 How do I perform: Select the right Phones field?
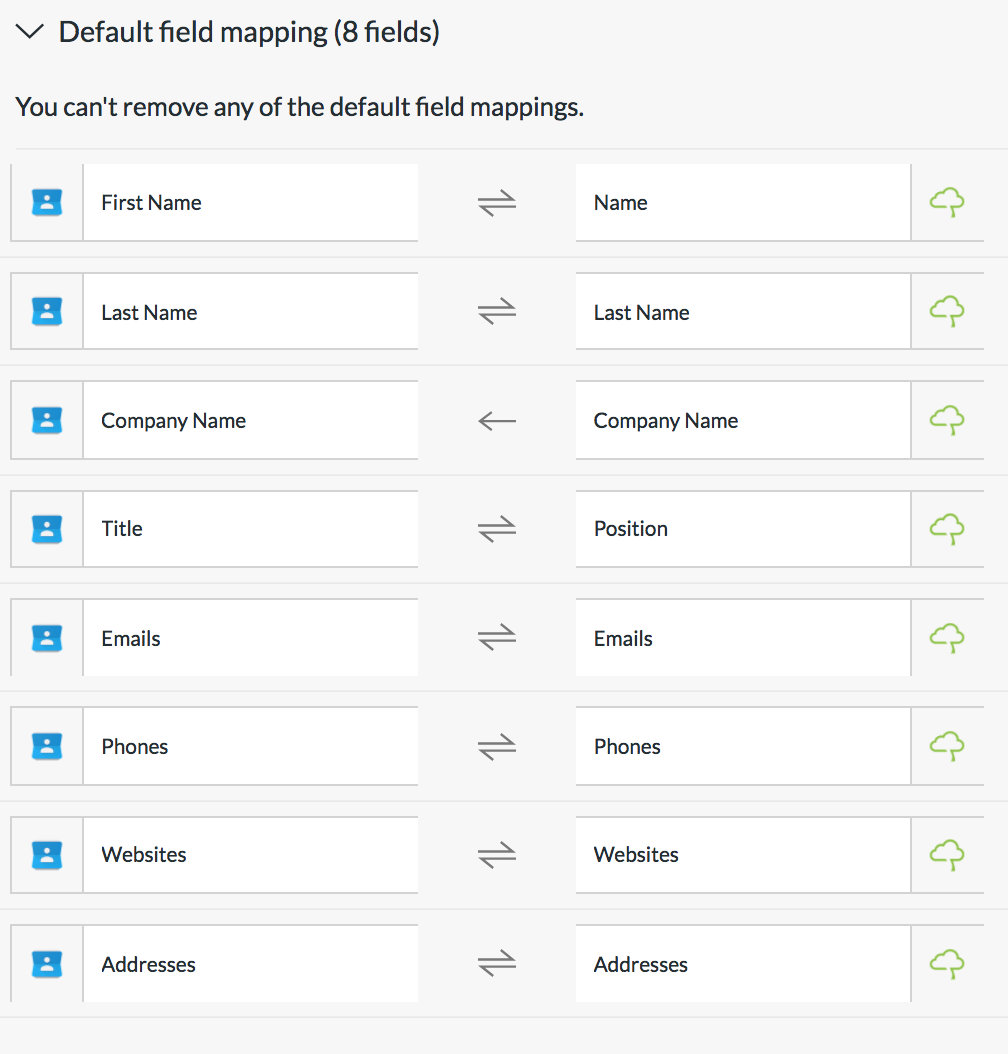point(743,746)
